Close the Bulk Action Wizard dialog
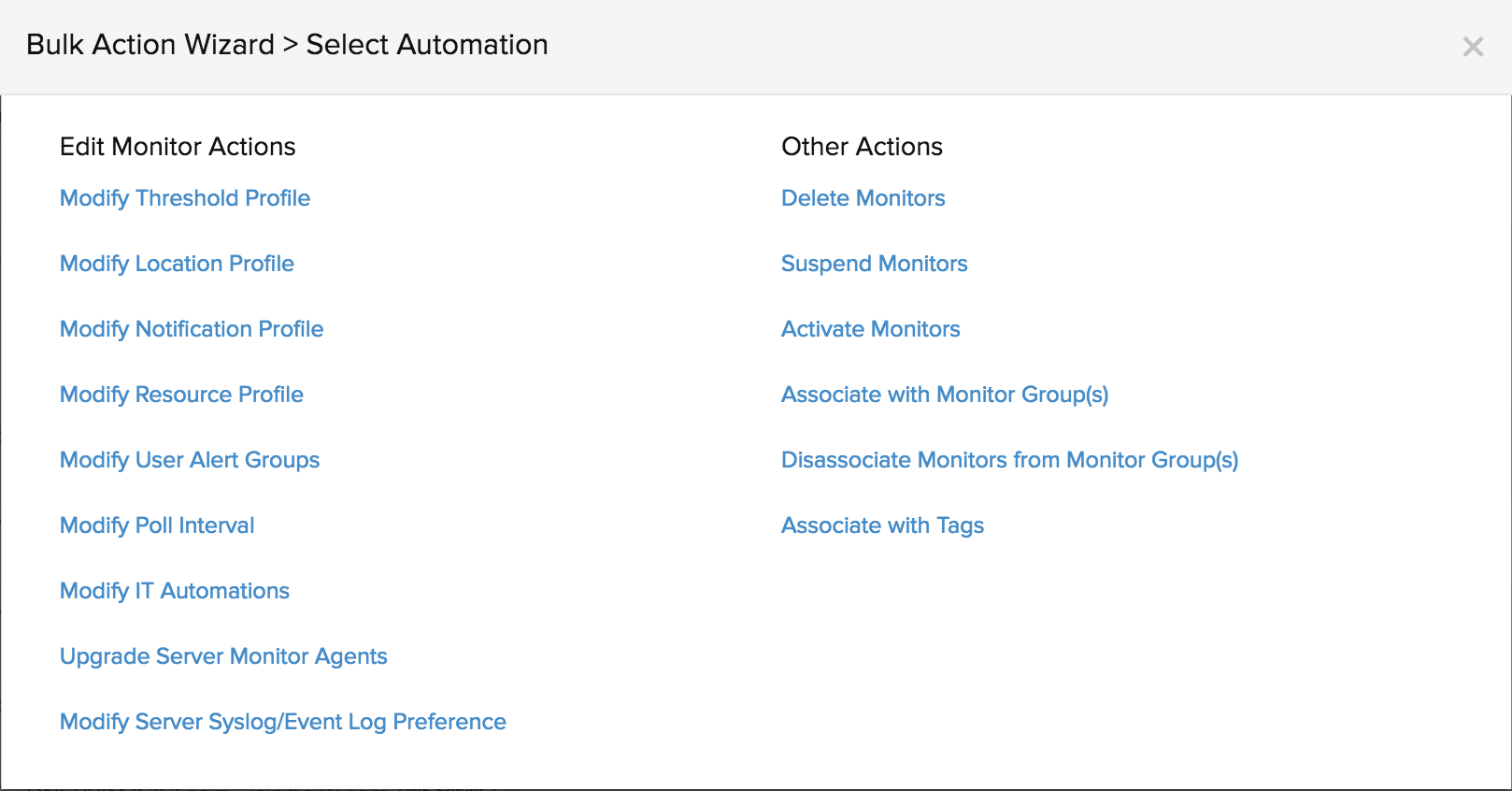1512x791 pixels. [1473, 47]
